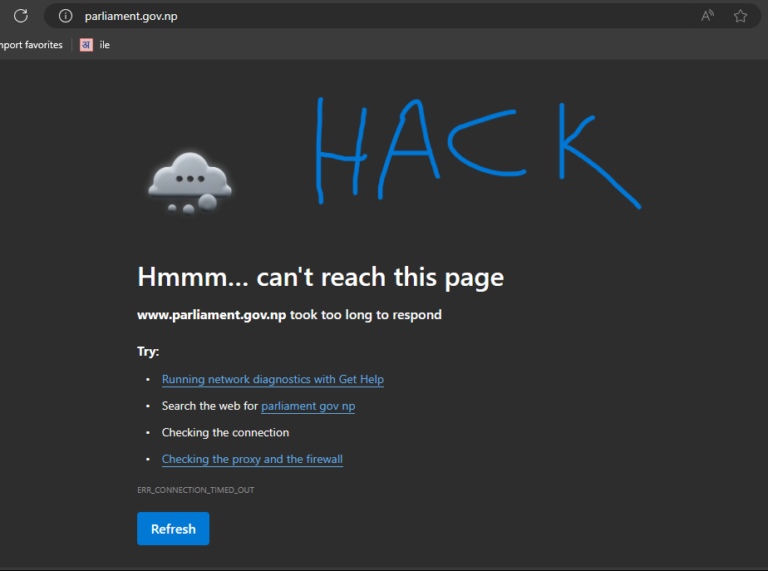The height and width of the screenshot is (571, 768).
Task: Click the ERR_CONNECTION_TIMED_OUT error code
Action: coord(195,490)
